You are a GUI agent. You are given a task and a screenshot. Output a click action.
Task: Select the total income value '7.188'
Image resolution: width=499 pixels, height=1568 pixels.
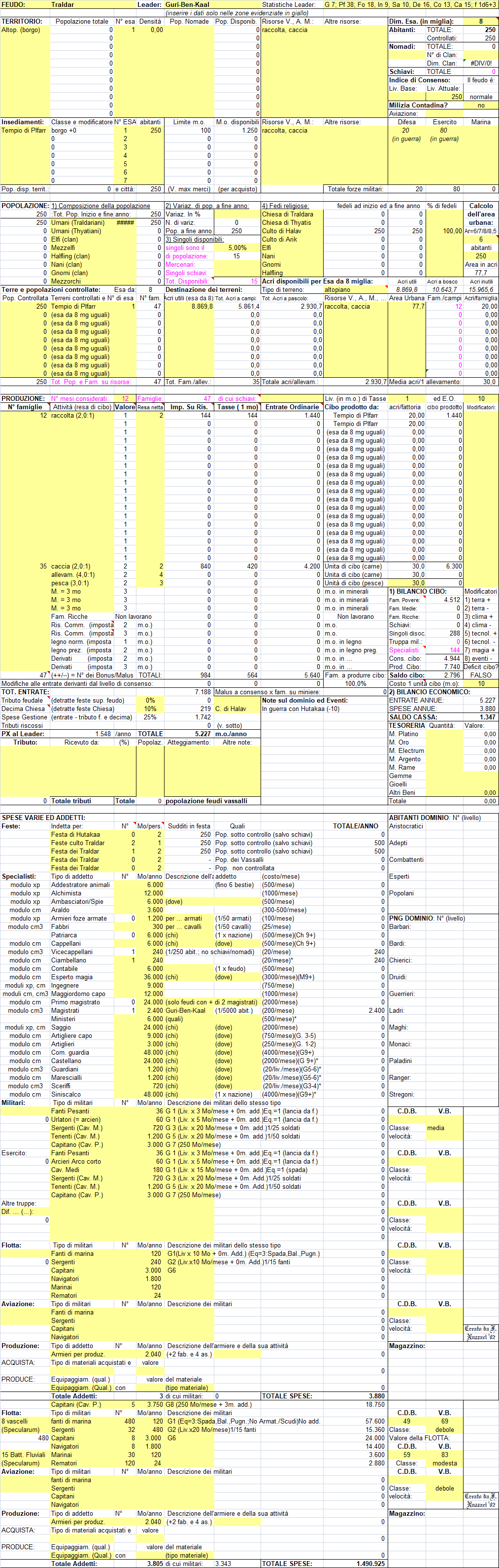202,692
